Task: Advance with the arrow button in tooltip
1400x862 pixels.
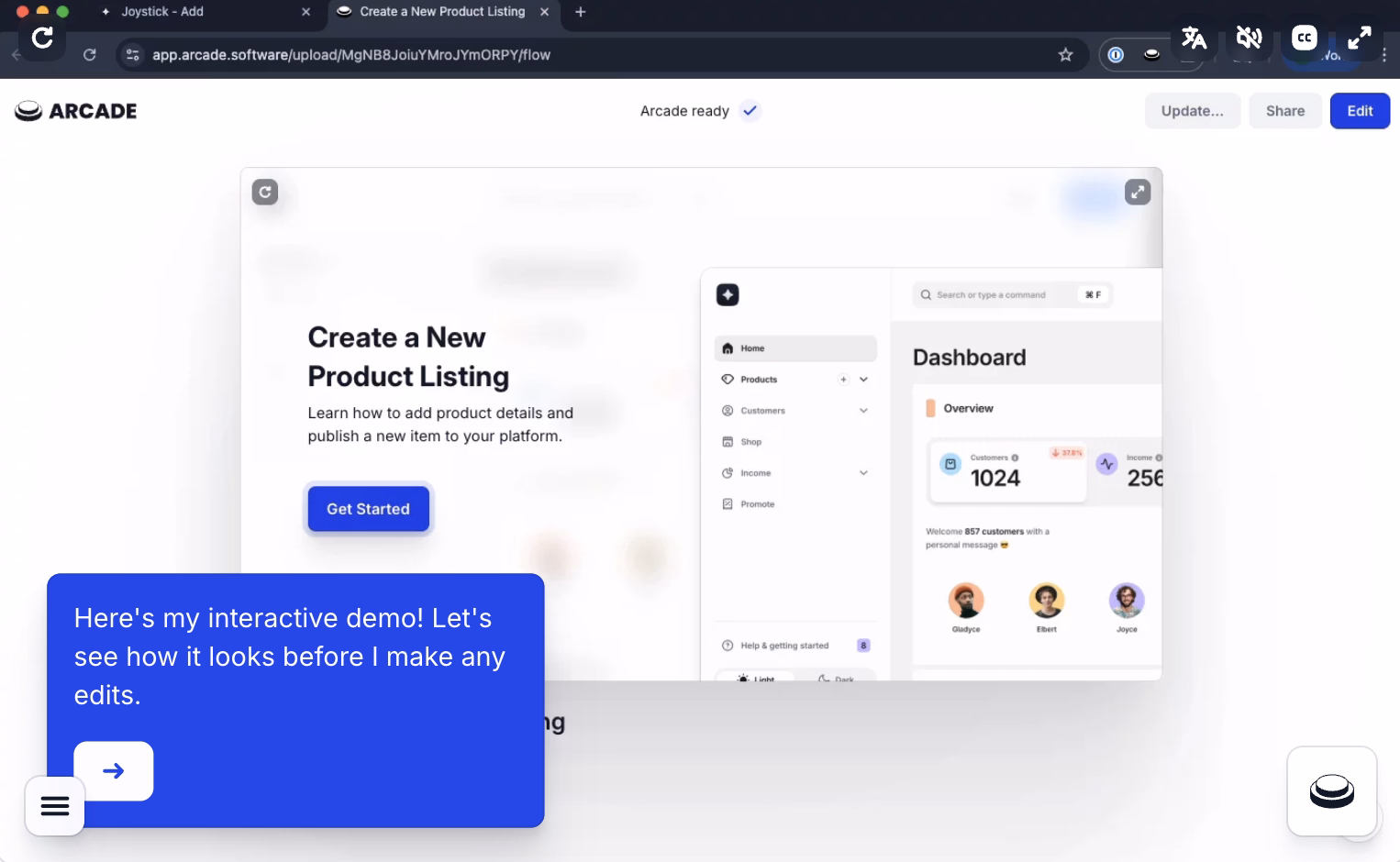Action: (x=114, y=771)
